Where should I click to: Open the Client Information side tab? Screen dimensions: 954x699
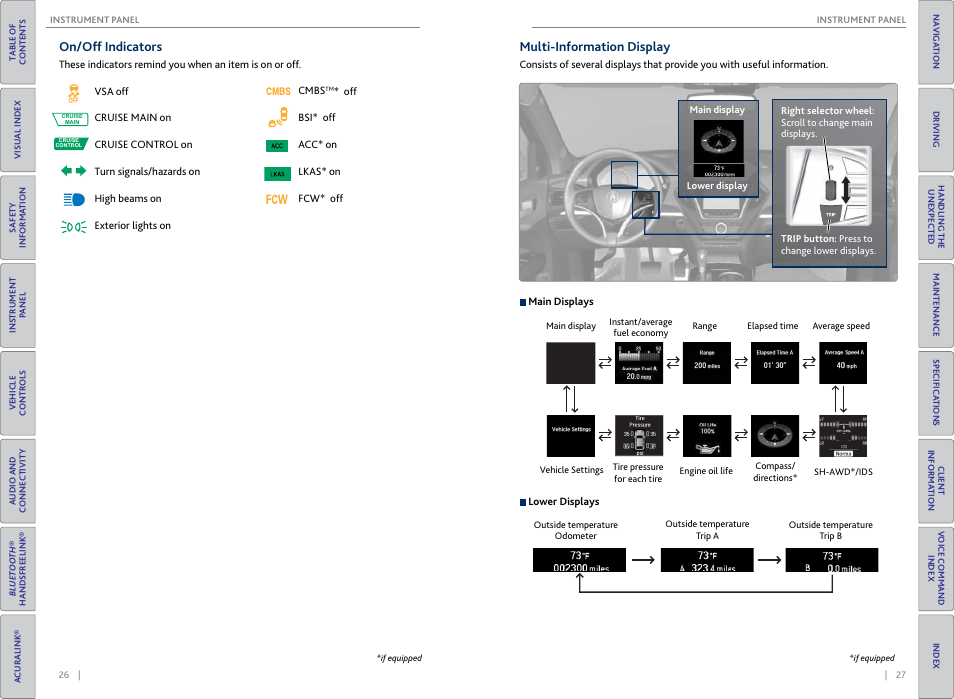point(936,481)
